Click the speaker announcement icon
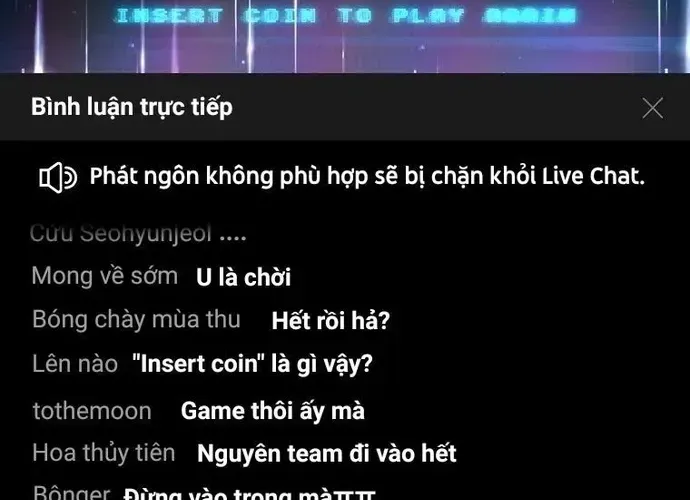The image size is (690, 500). click(58, 178)
